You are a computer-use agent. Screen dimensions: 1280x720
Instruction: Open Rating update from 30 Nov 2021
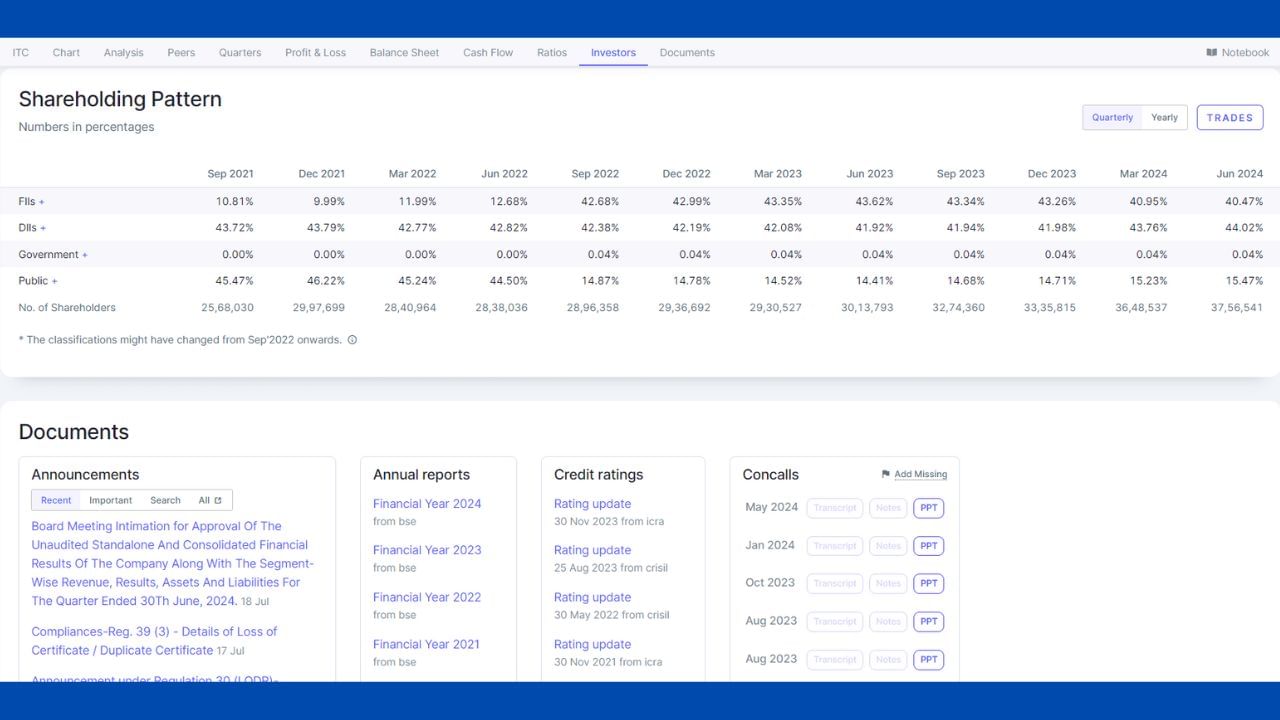point(592,644)
